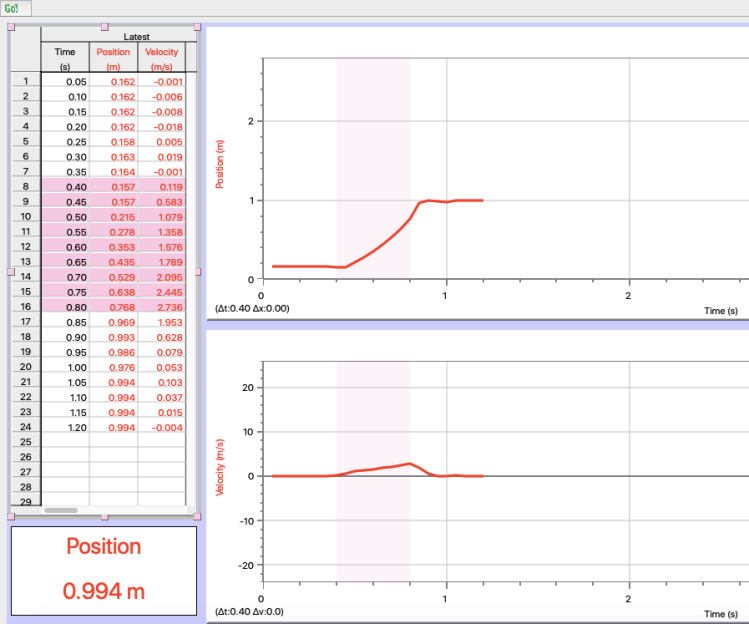Click top-left resize handle of data table
Screen dimensions: 749x624
(11, 26)
